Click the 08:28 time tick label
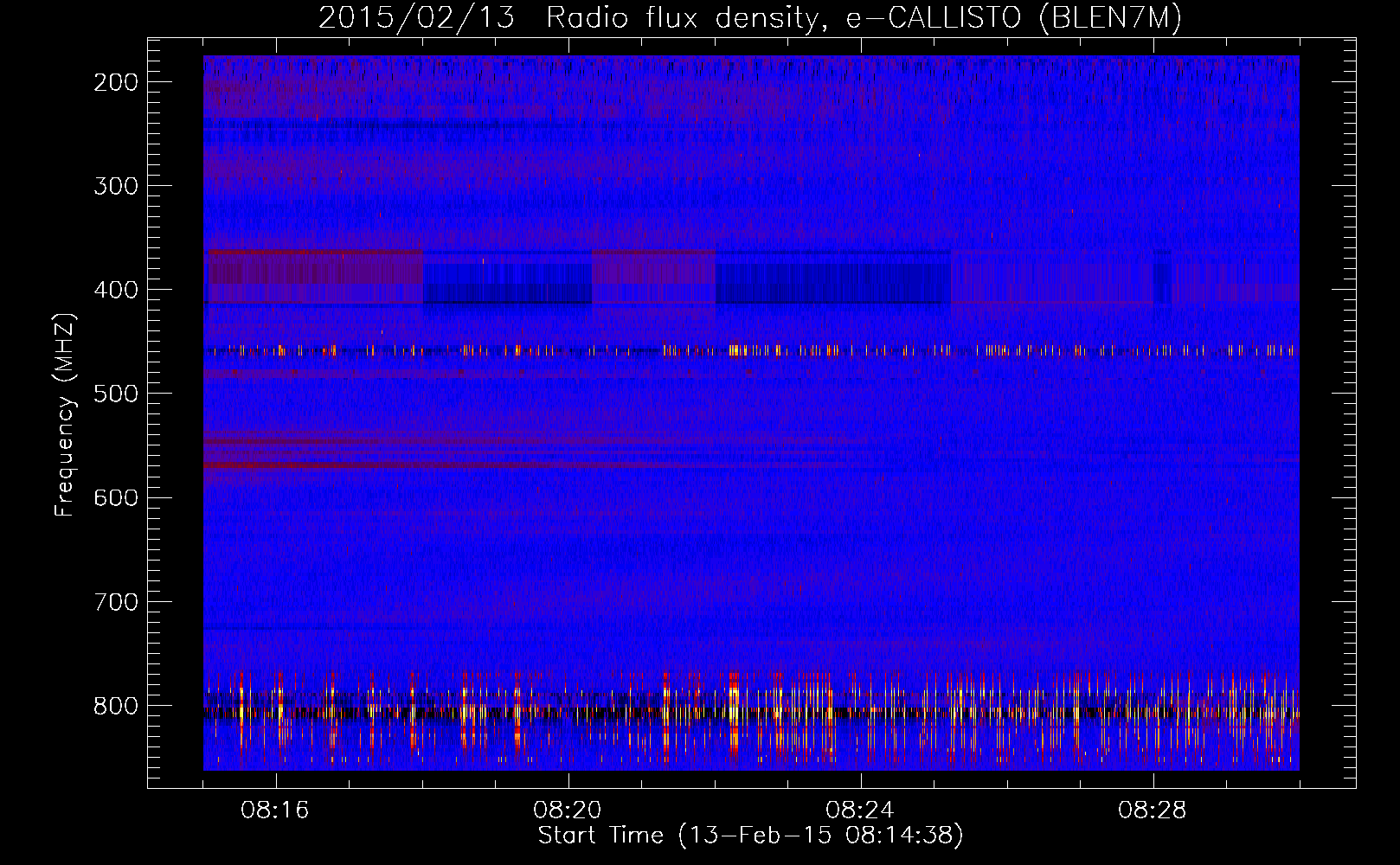The image size is (1400, 865). click(1153, 811)
